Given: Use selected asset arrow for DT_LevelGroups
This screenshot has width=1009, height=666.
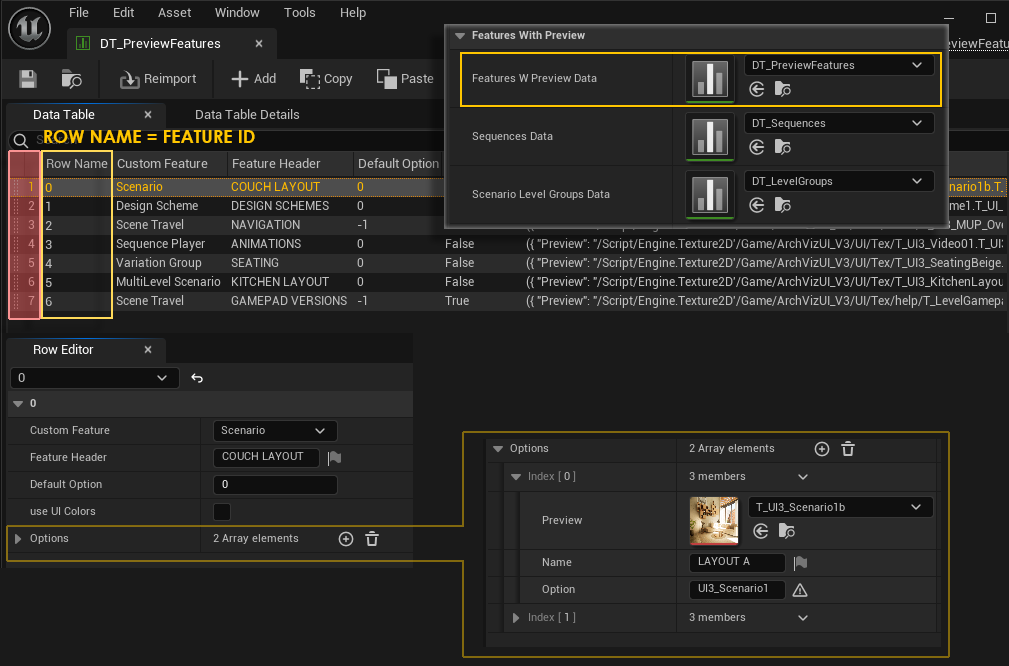Looking at the screenshot, I should tap(757, 205).
